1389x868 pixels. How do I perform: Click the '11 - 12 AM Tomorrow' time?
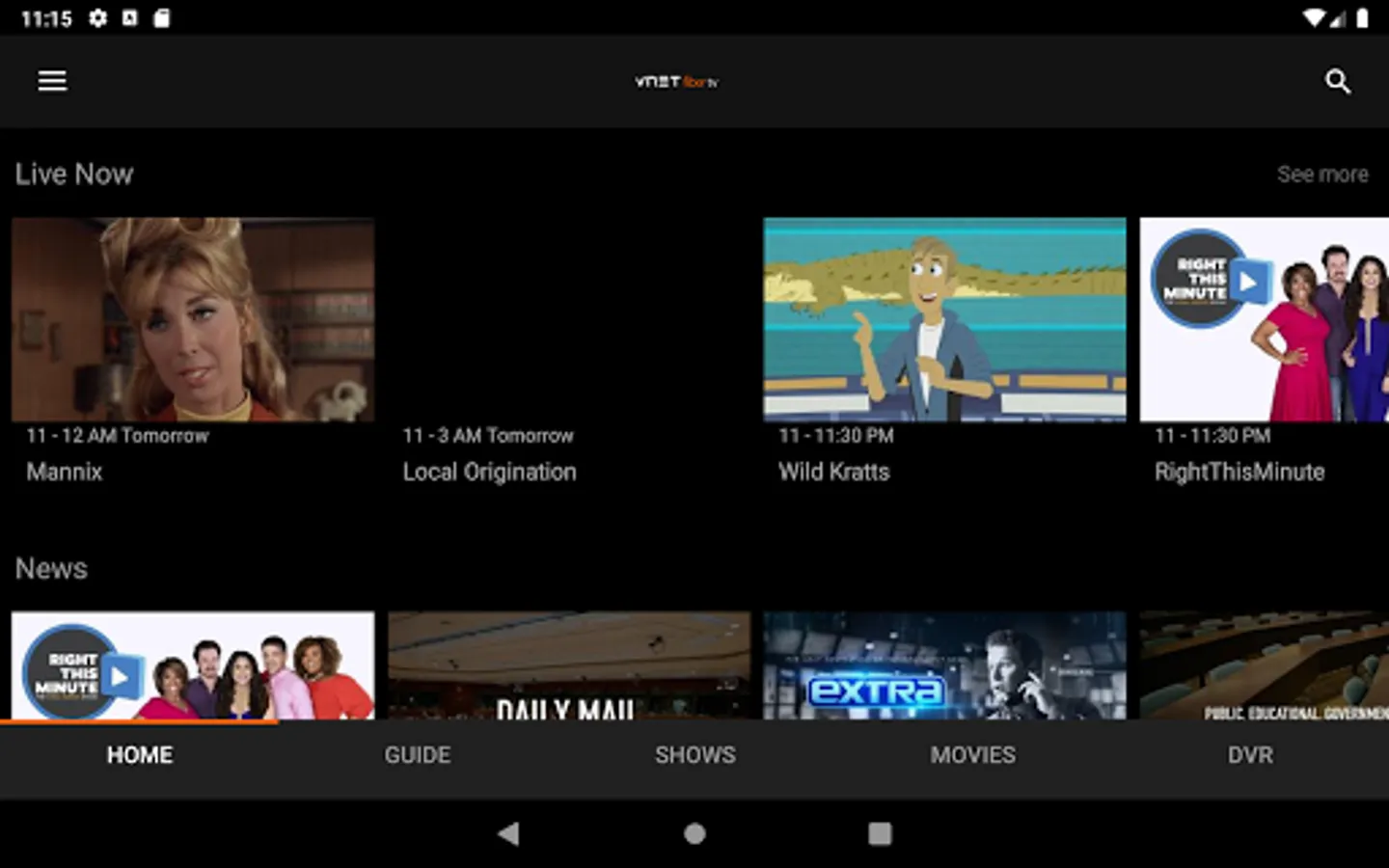coord(117,436)
